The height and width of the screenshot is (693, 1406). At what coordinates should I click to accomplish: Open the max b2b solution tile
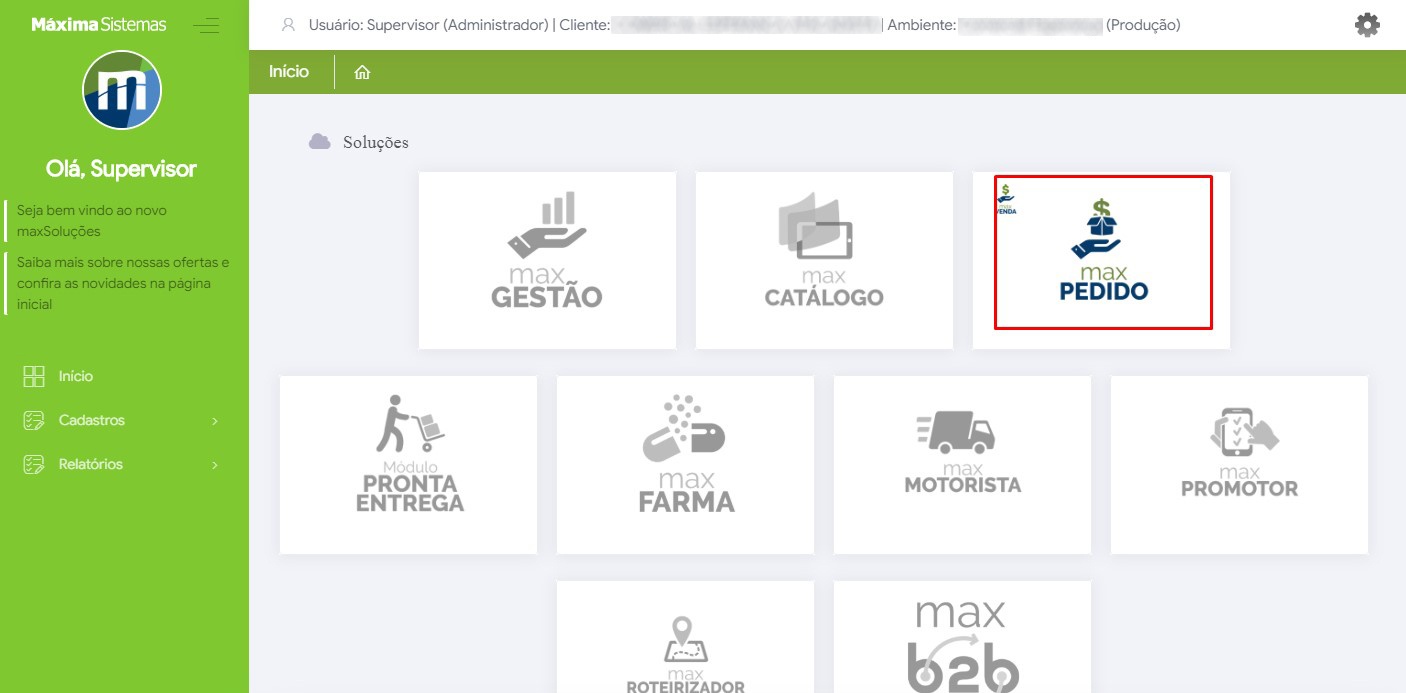click(962, 637)
